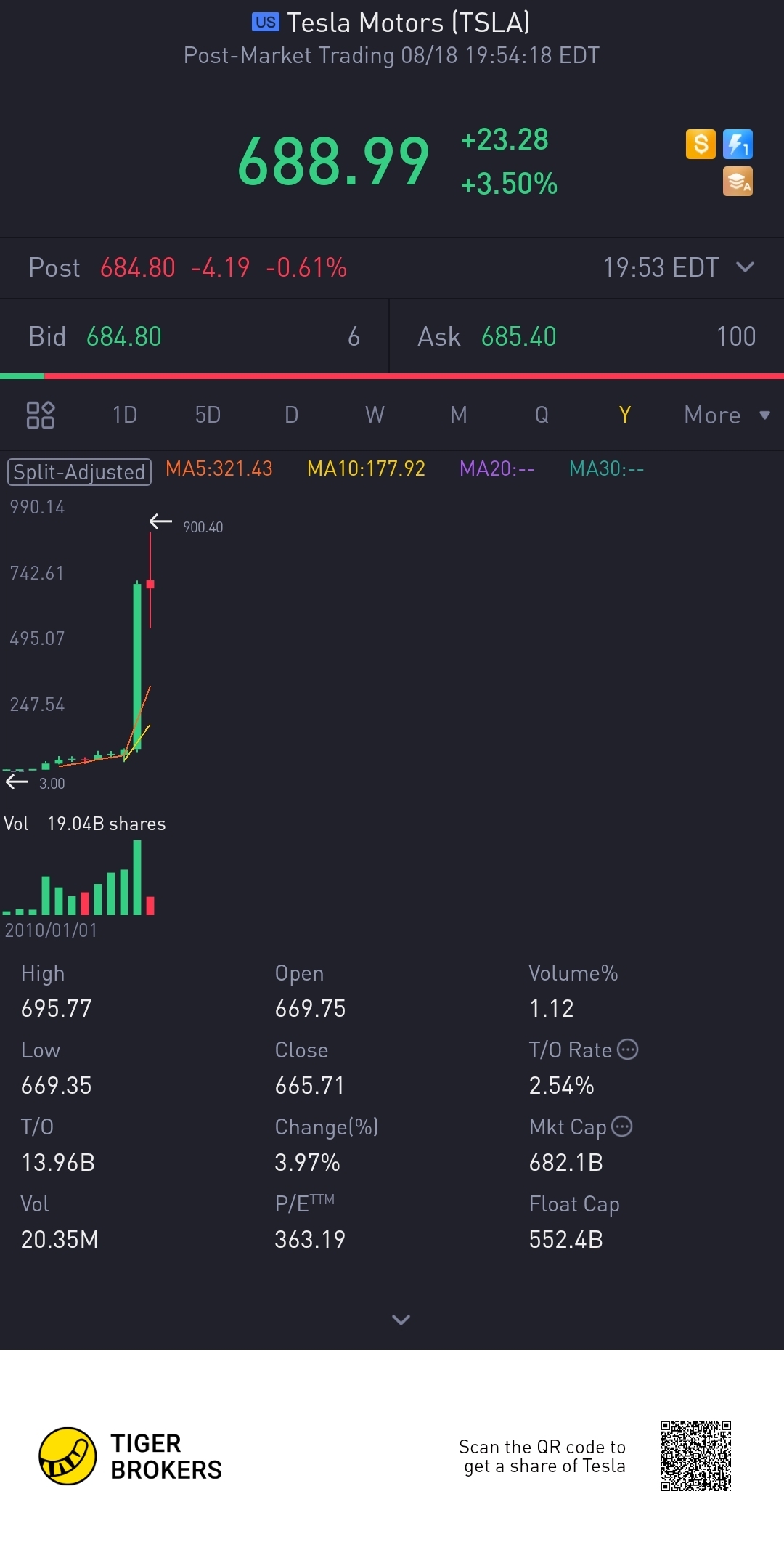
Task: Tap the US market flag badge
Action: click(266, 23)
